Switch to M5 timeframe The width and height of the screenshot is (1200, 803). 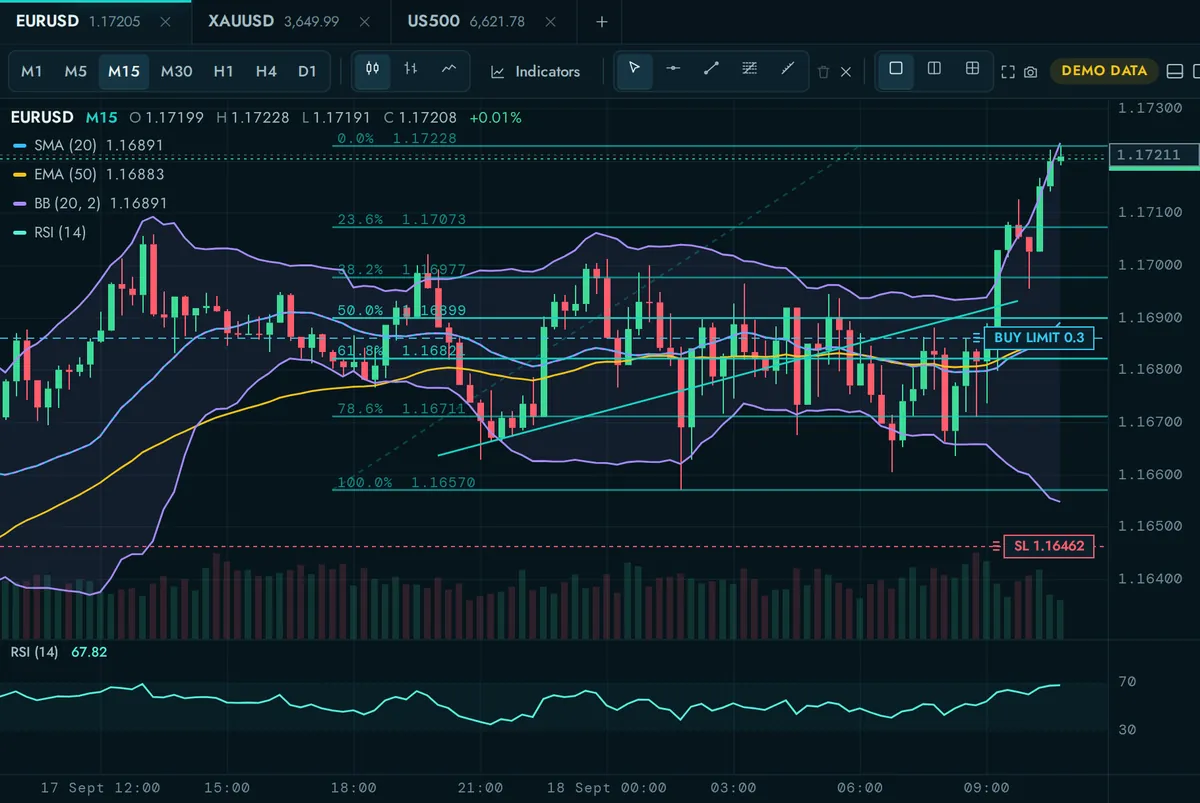coord(76,71)
